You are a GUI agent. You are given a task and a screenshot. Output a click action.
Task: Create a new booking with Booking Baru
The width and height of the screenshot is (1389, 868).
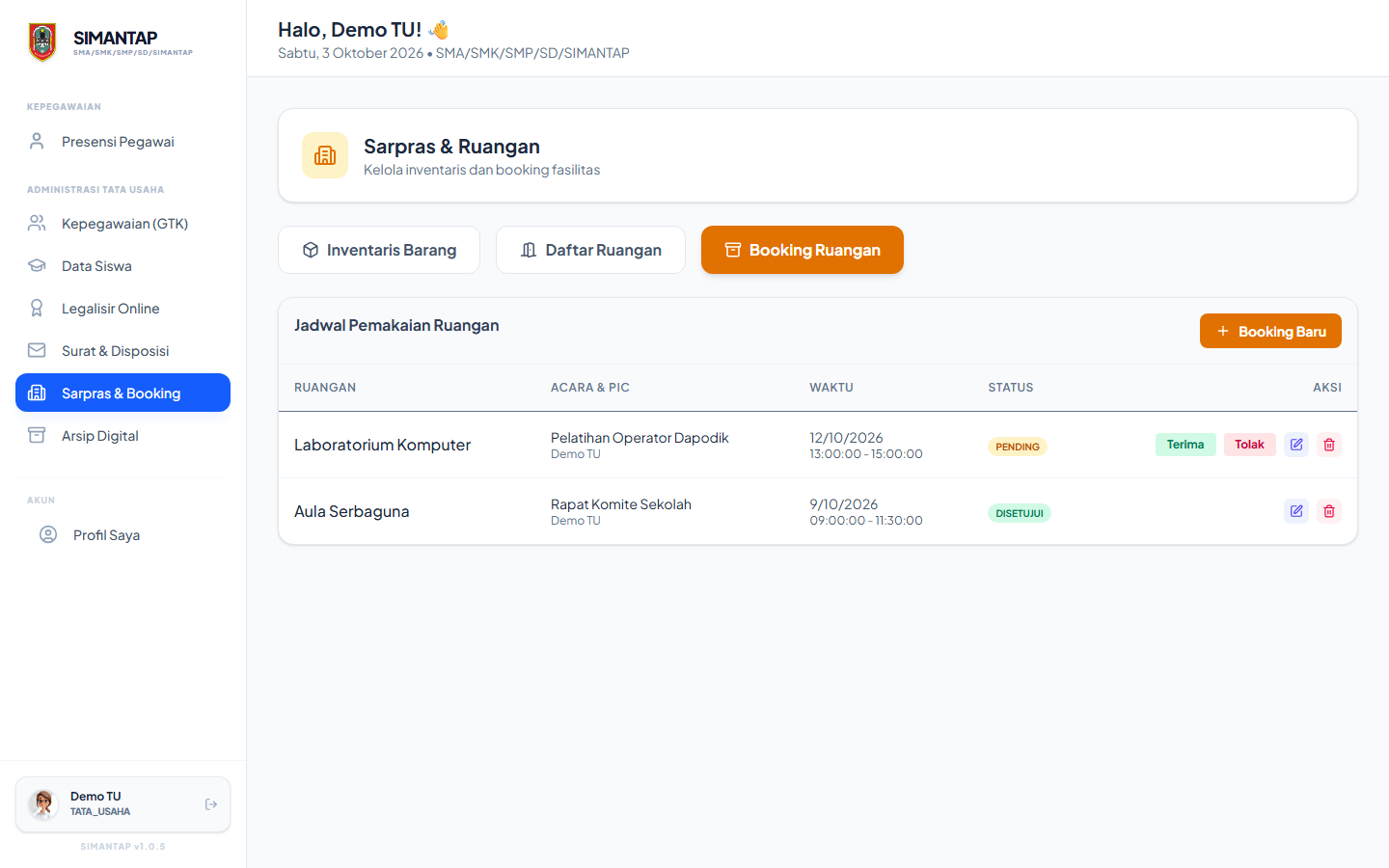[1270, 331]
